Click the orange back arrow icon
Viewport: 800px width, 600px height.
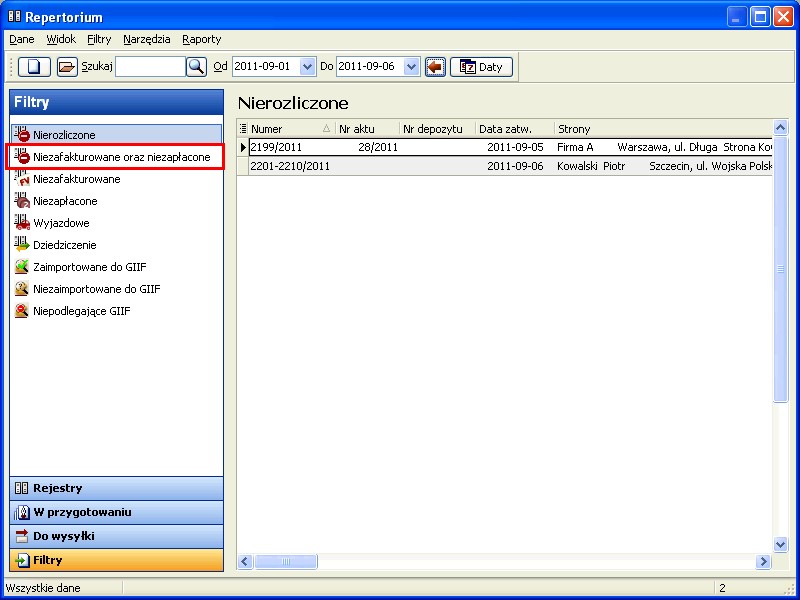click(x=435, y=67)
